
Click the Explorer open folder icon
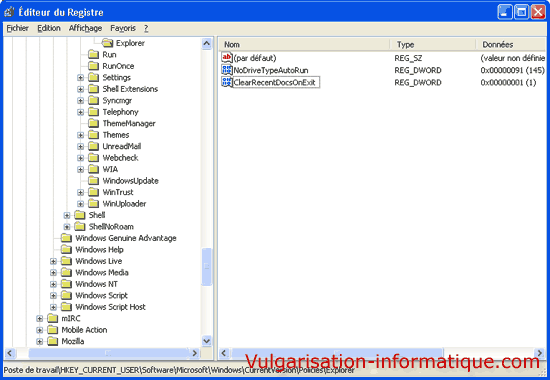point(107,43)
